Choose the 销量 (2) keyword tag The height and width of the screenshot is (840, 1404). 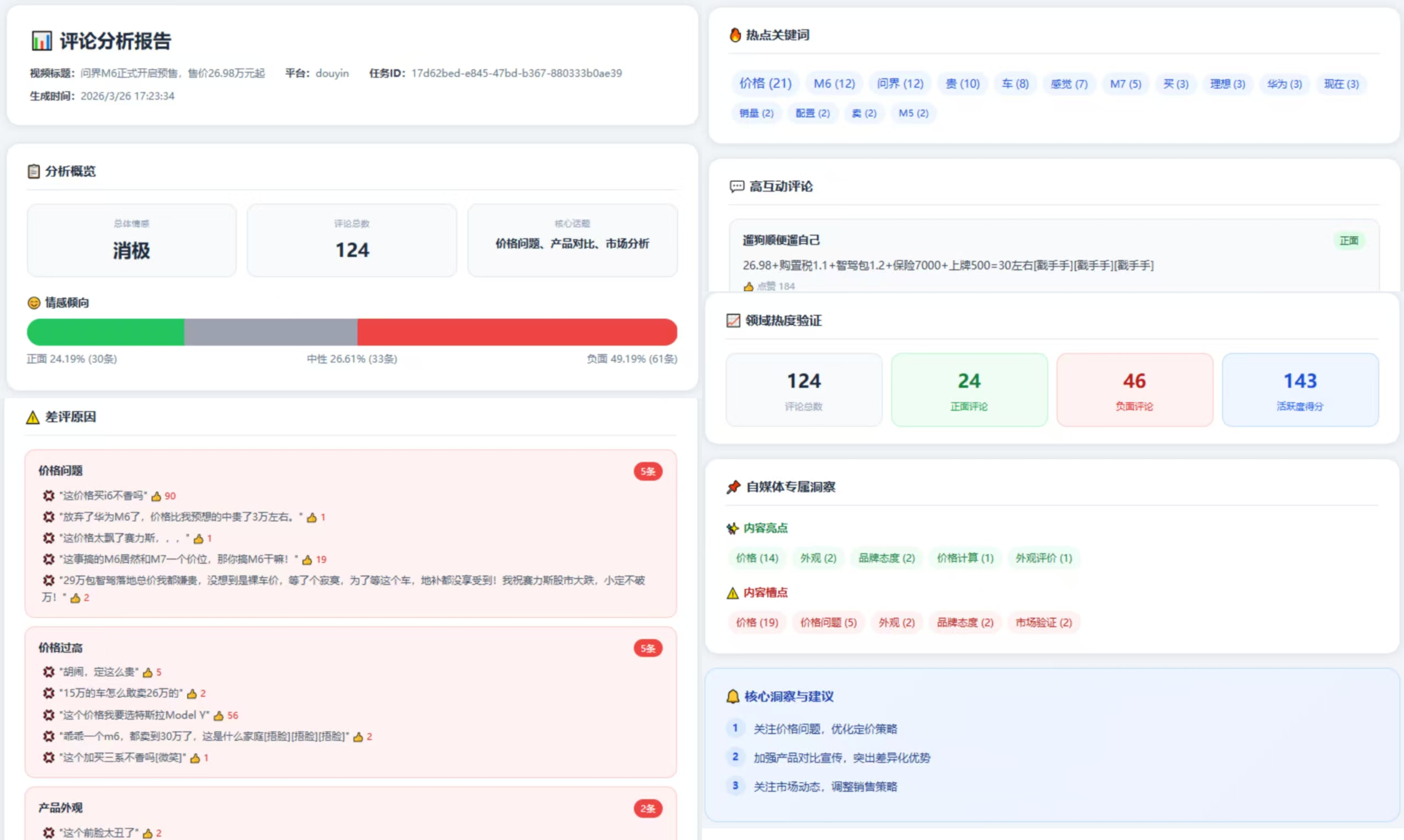(756, 113)
